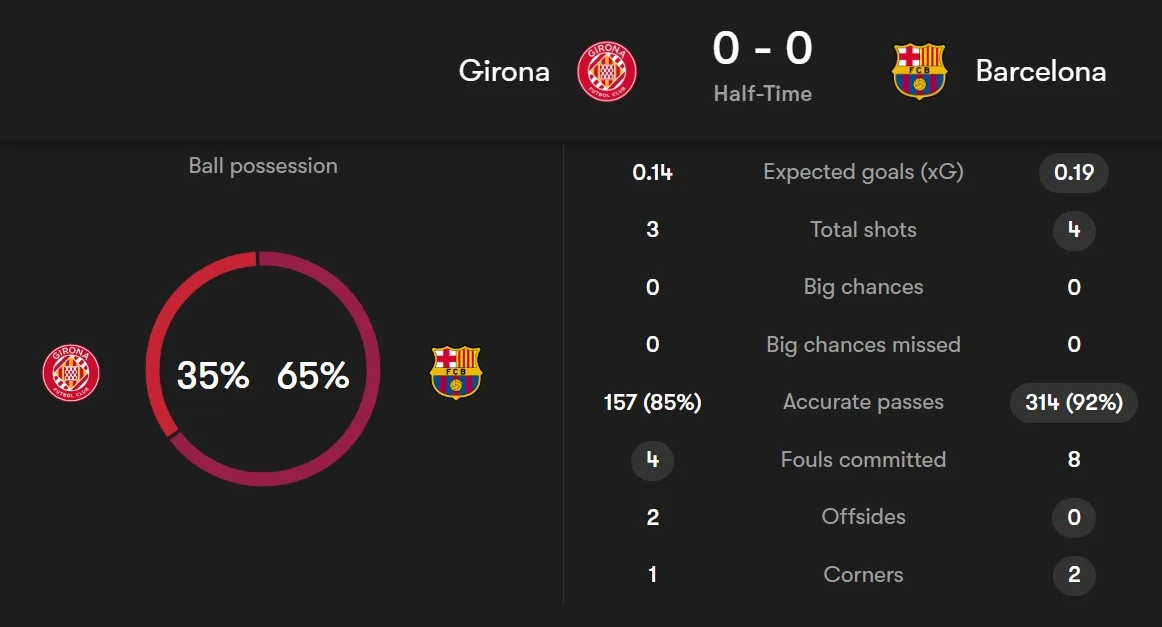Screen dimensions: 1162x627
Task: Click the 65% possession value
Action: pos(313,376)
